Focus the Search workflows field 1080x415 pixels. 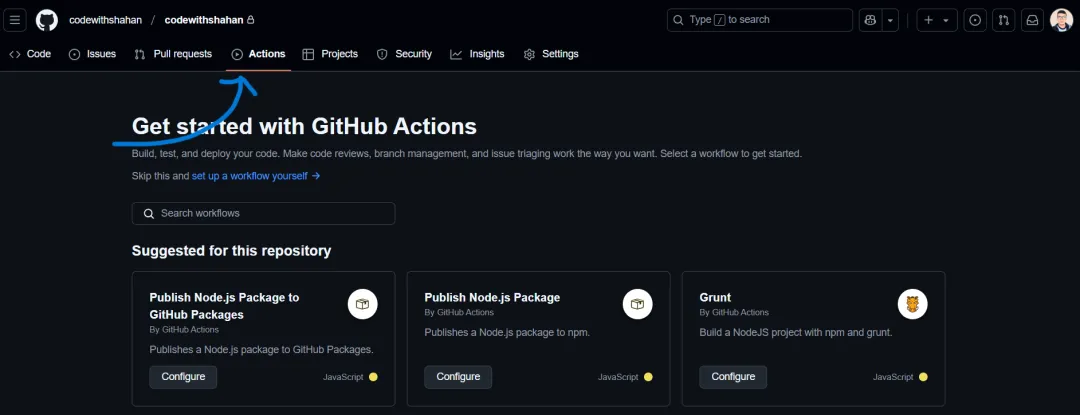263,213
